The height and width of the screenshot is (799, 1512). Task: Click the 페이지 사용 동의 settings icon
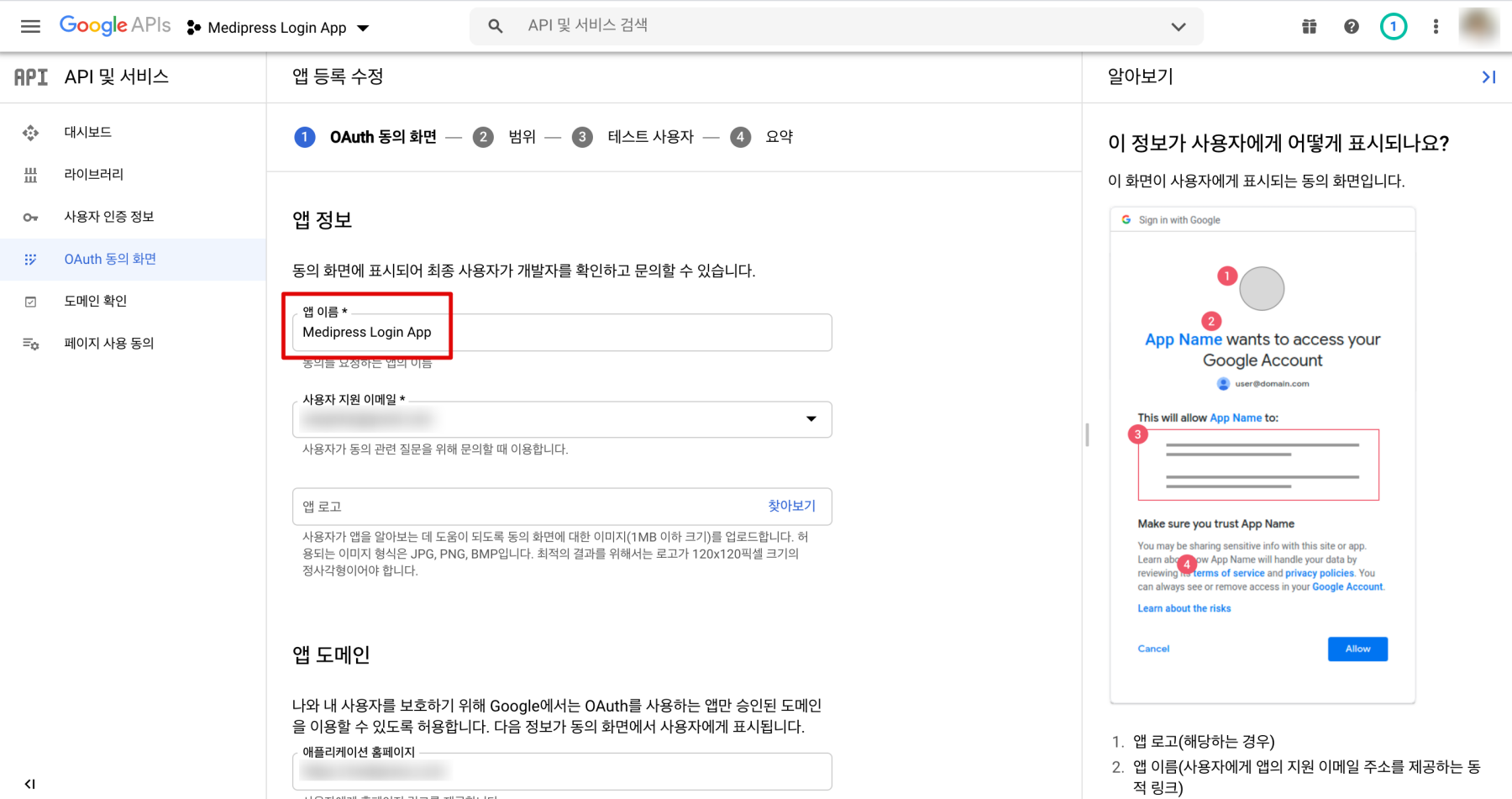click(x=31, y=344)
